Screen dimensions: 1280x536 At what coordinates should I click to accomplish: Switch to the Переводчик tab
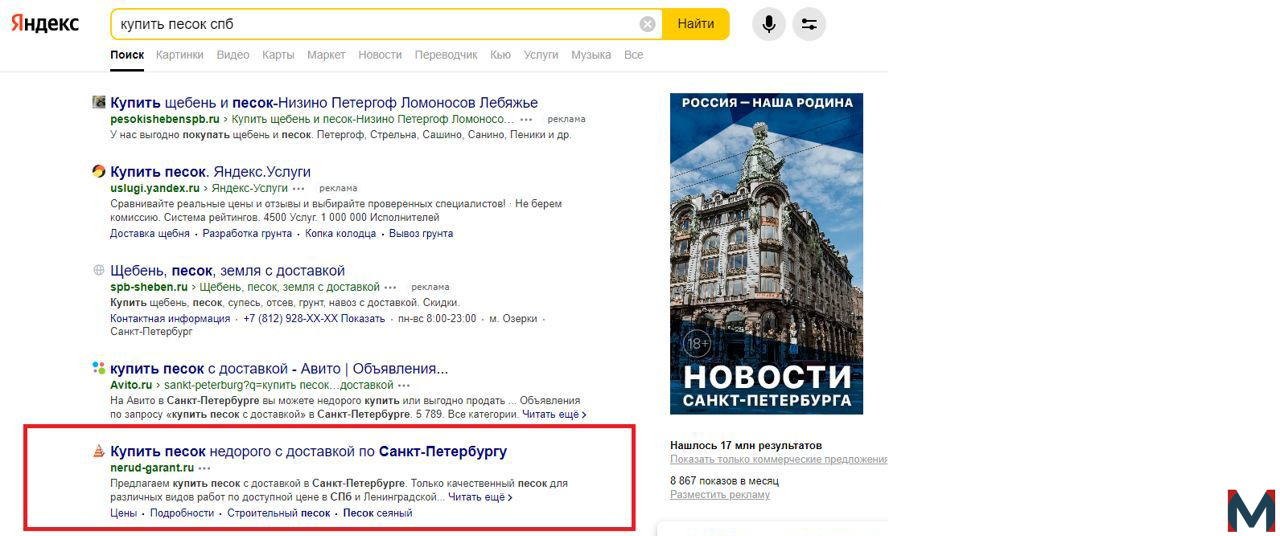[446, 55]
